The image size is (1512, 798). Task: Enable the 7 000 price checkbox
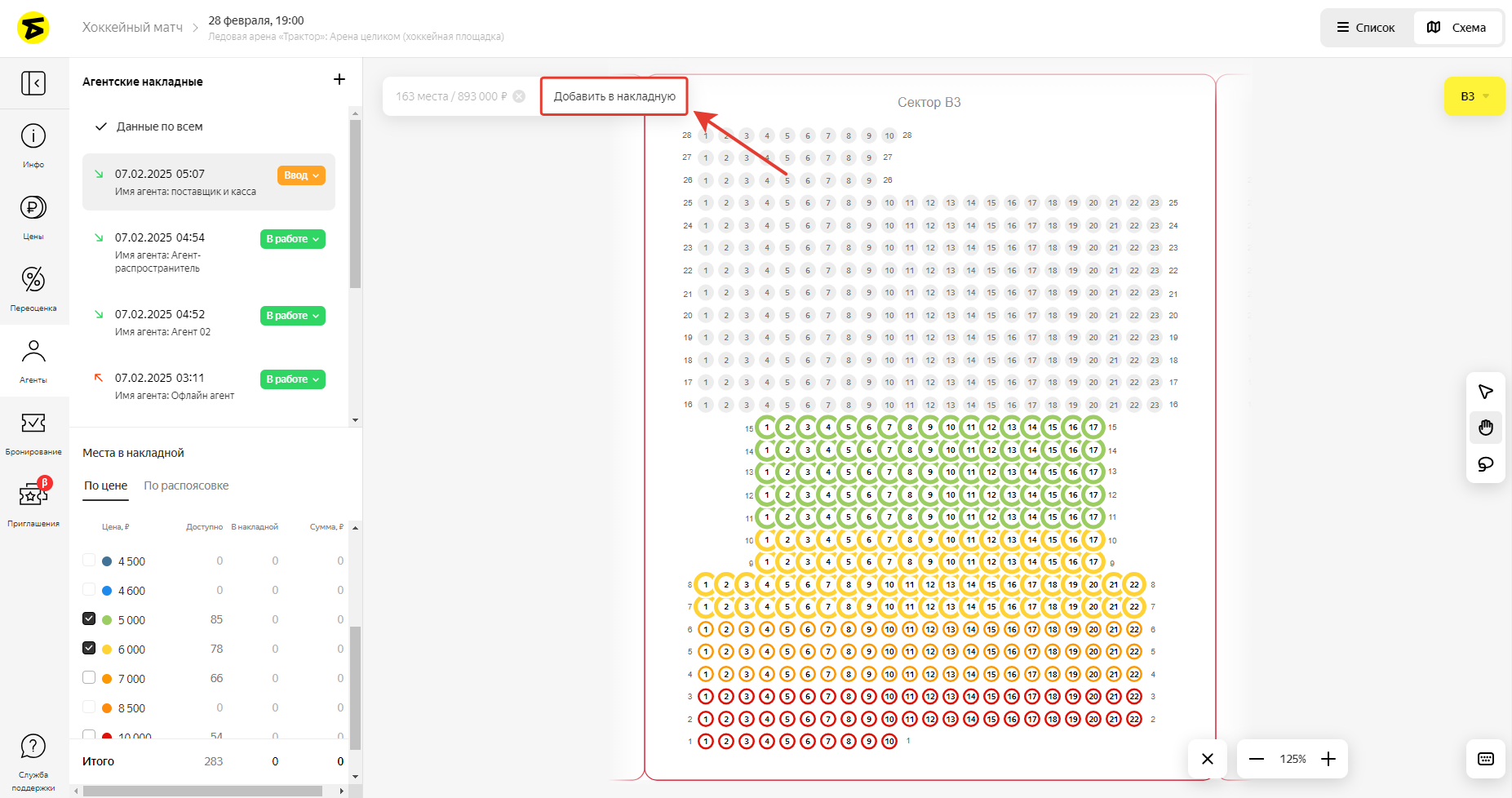[x=89, y=677]
